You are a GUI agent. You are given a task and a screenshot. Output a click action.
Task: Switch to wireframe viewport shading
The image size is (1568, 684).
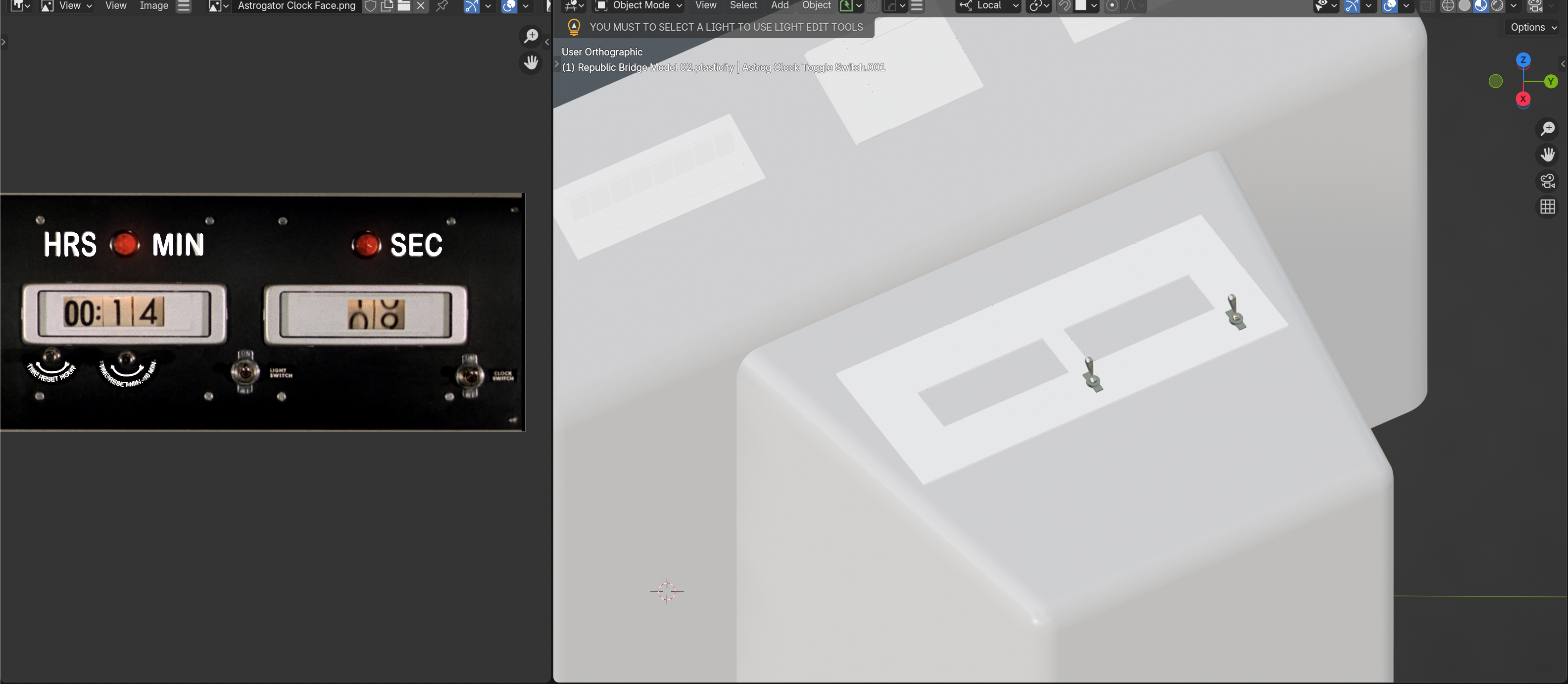point(1448,5)
